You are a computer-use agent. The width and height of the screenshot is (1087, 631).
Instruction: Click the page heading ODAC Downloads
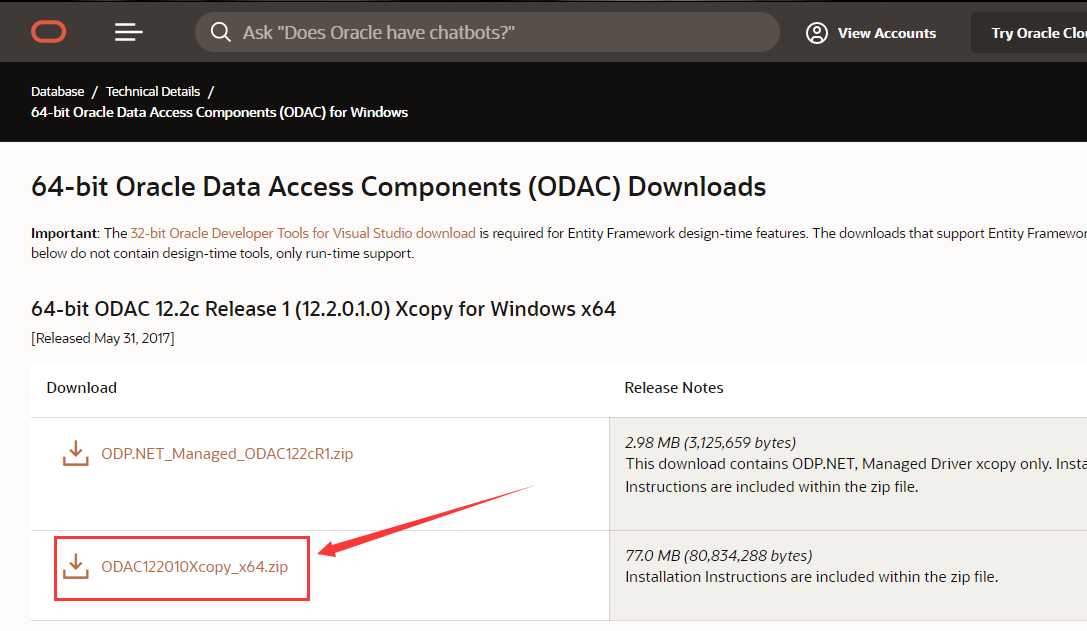(x=399, y=187)
